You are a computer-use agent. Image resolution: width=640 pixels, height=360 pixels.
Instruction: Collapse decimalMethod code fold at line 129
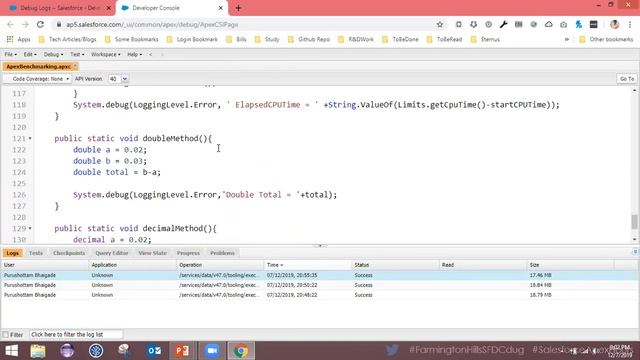(x=30, y=229)
